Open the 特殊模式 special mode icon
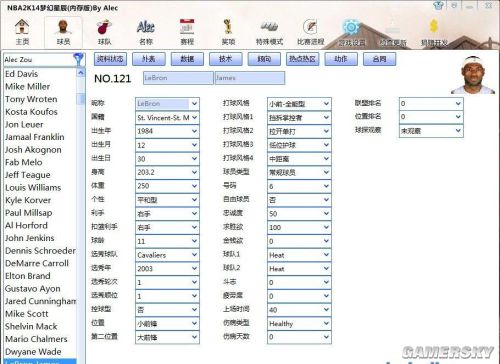The image size is (500, 364). [x=269, y=32]
